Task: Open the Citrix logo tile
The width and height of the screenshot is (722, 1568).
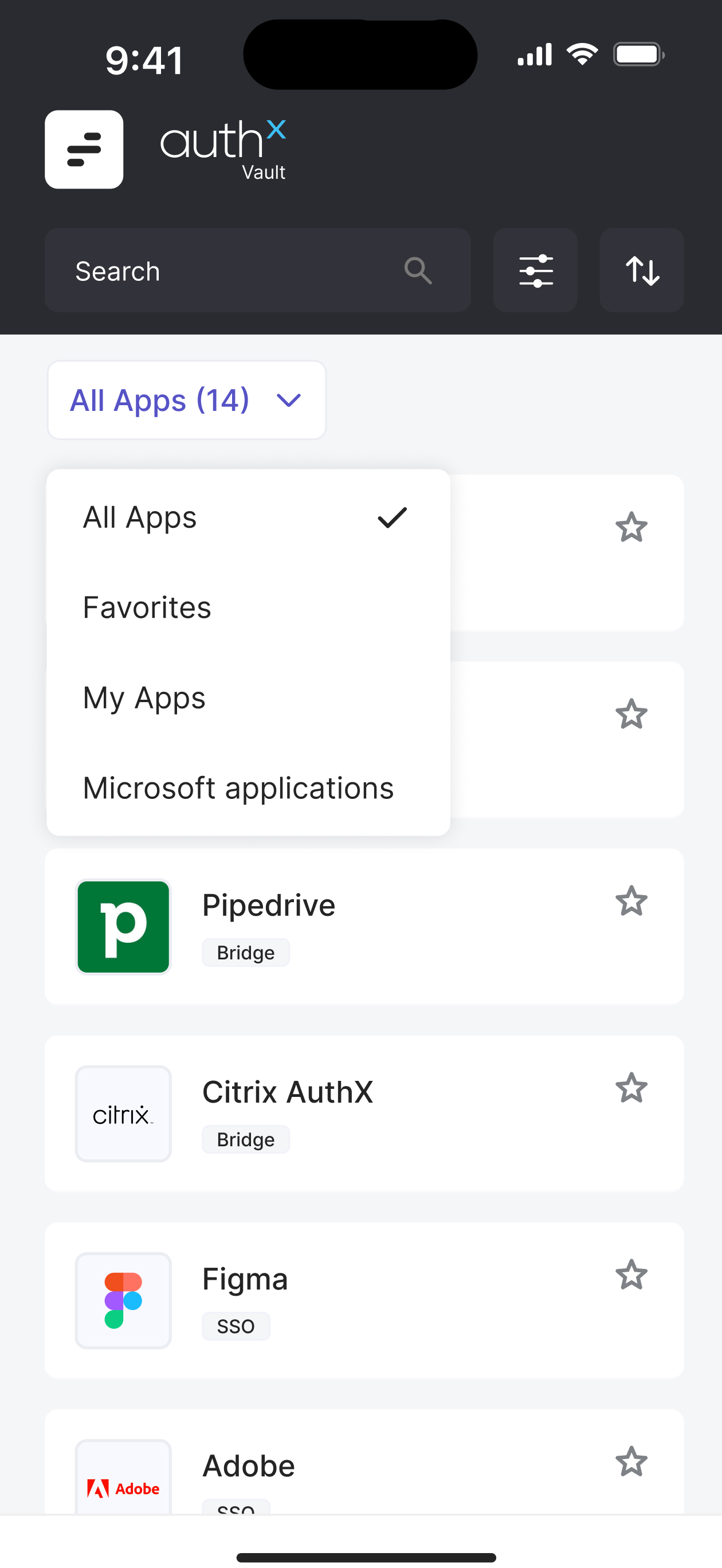Action: (124, 1114)
